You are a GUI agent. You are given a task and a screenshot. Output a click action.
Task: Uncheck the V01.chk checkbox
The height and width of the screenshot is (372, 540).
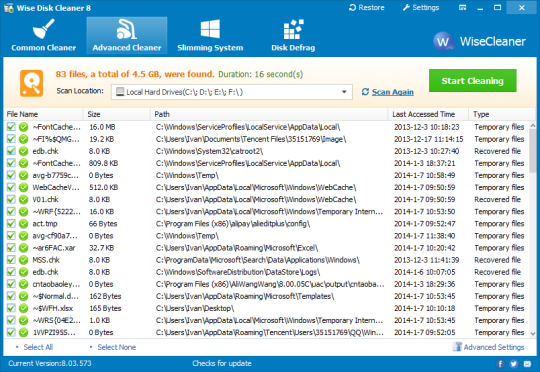coord(11,199)
